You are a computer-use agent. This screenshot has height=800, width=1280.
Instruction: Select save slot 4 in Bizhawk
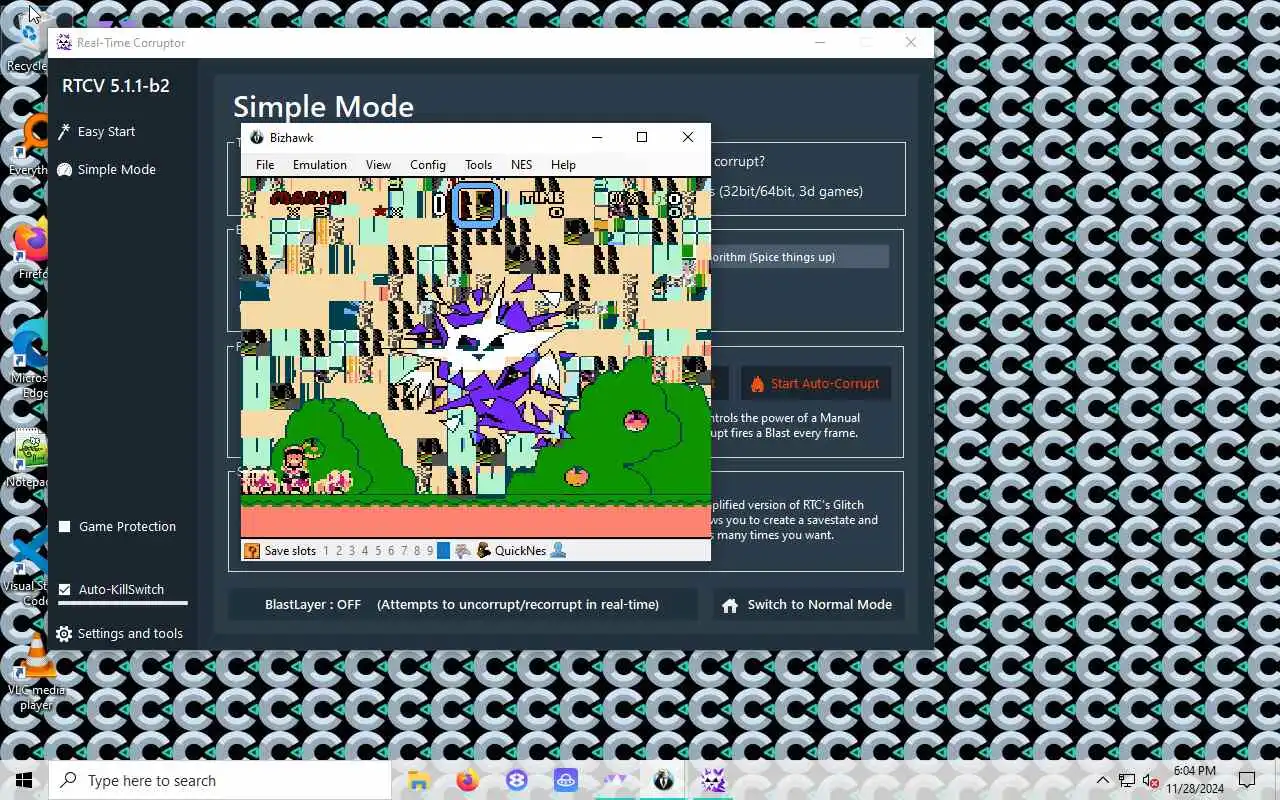364,551
